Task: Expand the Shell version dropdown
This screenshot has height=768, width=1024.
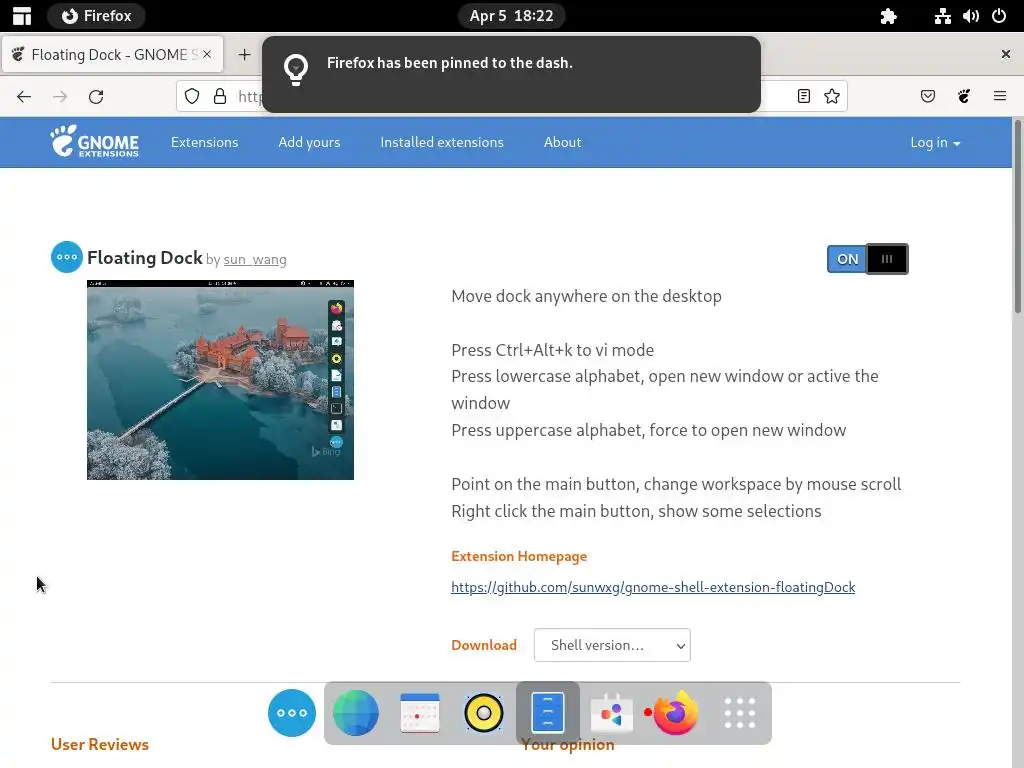Action: pyautogui.click(x=612, y=645)
